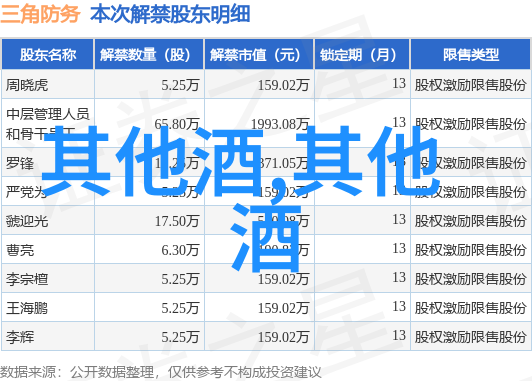Select the 6.30万 quantity value
The width and height of the screenshot is (532, 381).
pyautogui.click(x=180, y=250)
